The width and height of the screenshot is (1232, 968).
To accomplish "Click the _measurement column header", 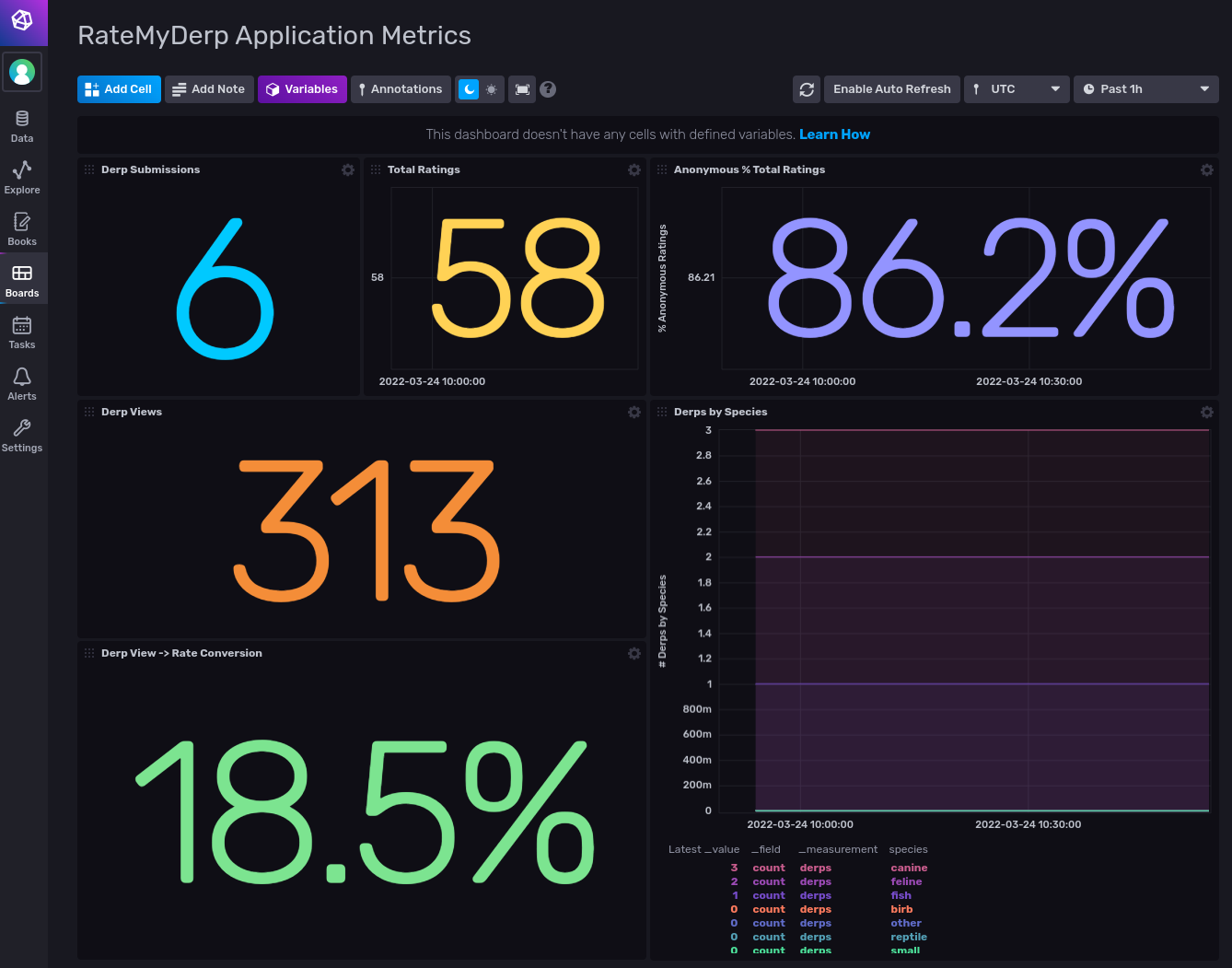I will (x=838, y=849).
